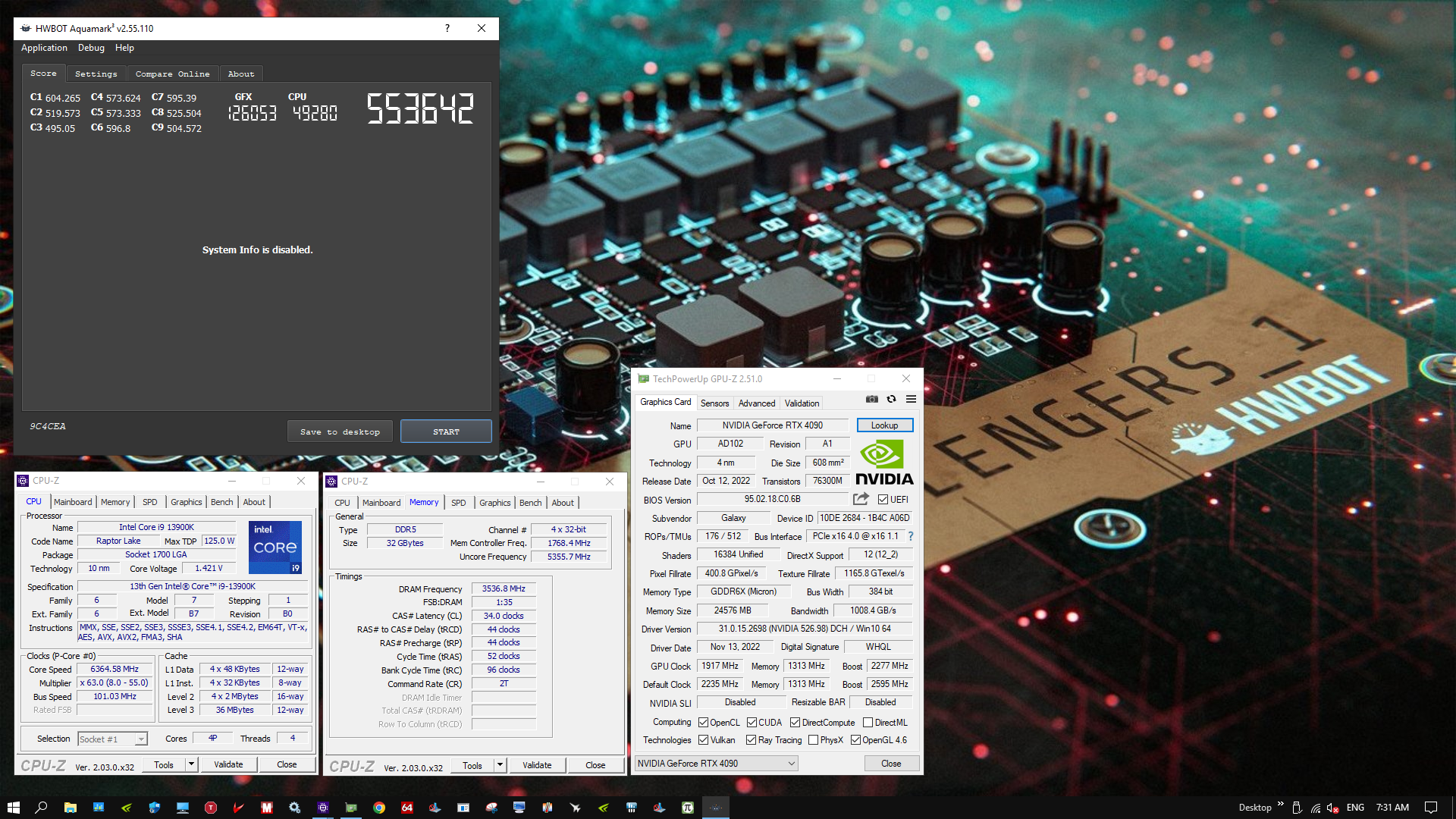
Task: Open taskbar search magnifier
Action: click(x=41, y=808)
